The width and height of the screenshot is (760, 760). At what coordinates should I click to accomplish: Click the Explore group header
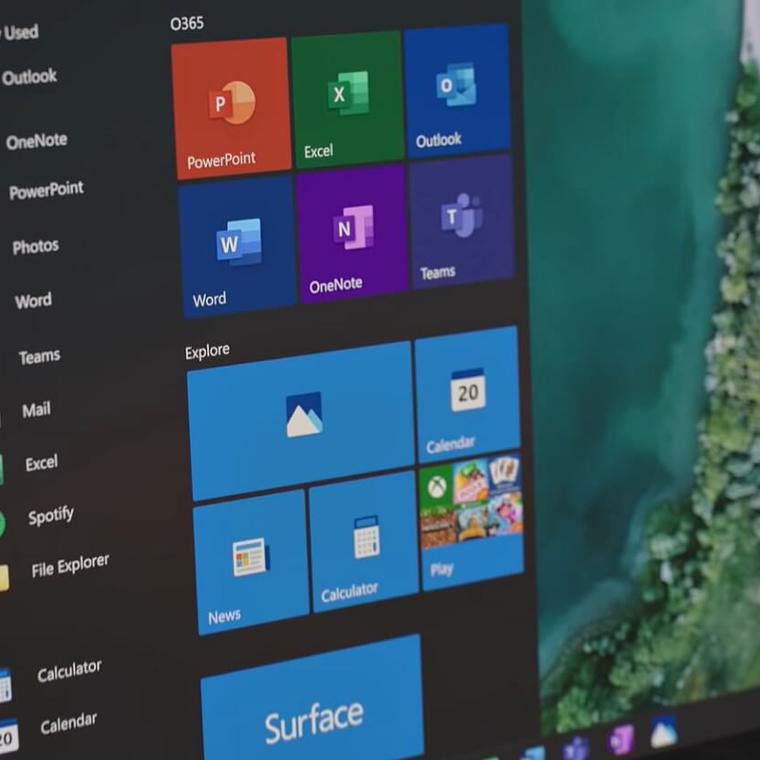coord(207,351)
